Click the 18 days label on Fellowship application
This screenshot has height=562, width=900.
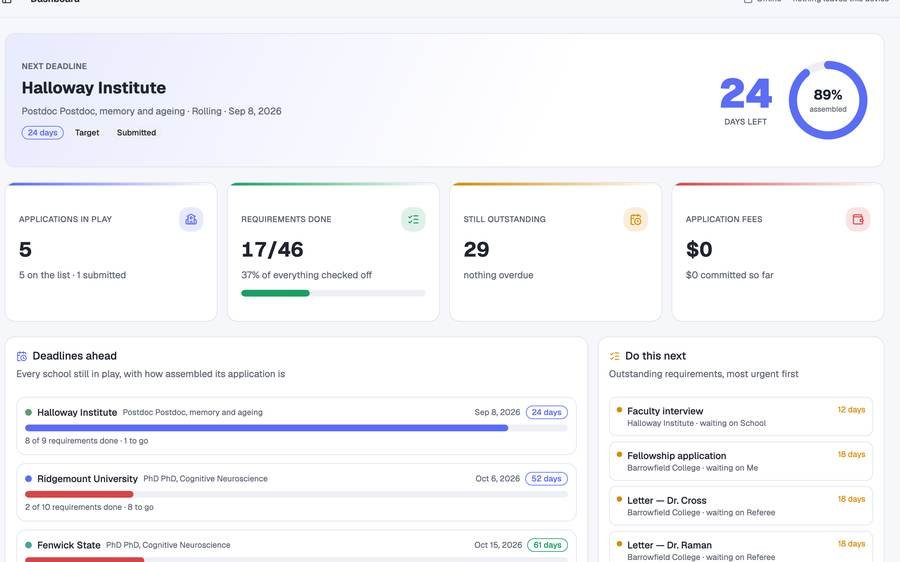coord(851,455)
